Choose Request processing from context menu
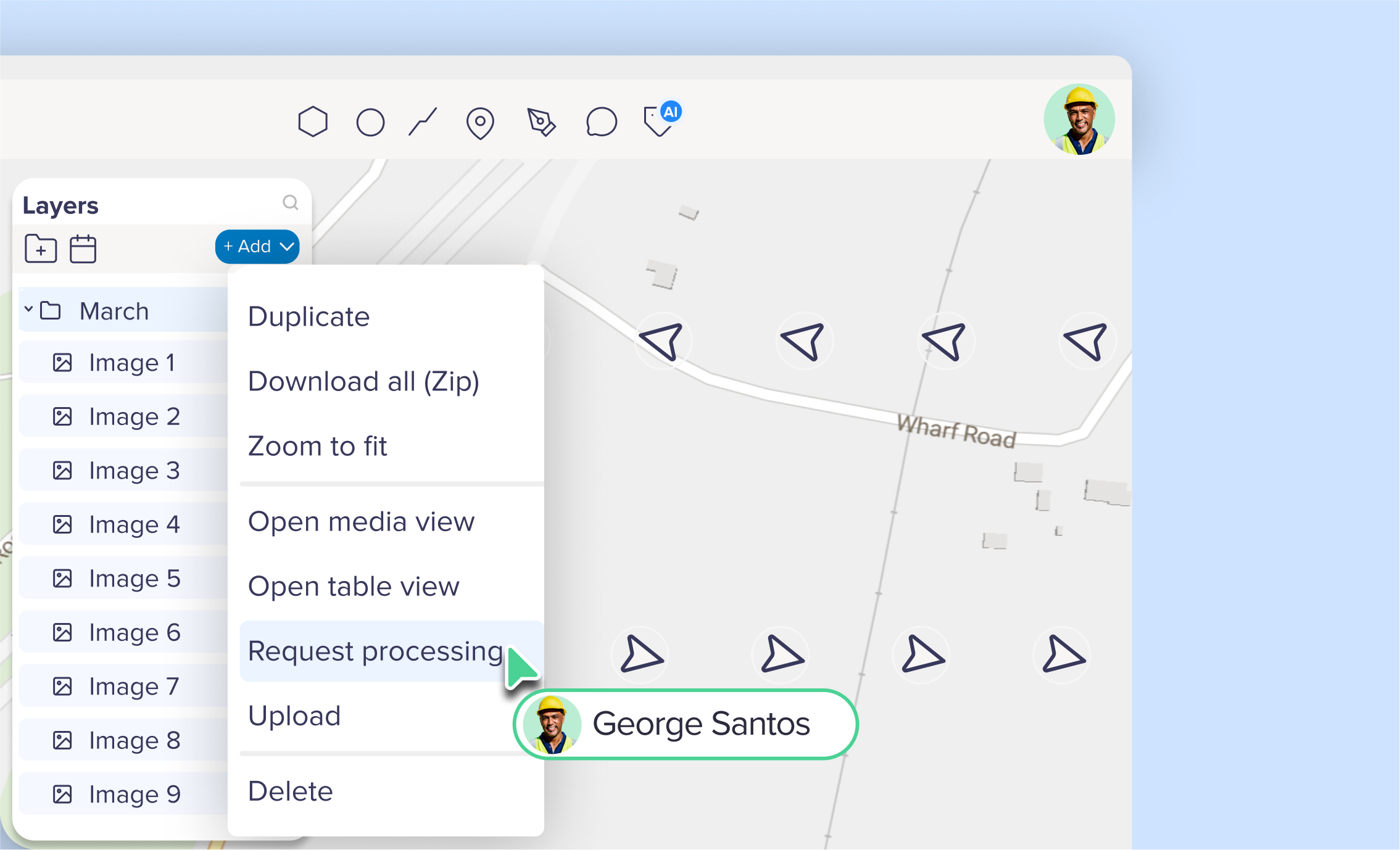This screenshot has height=850, width=1400. coord(375,651)
